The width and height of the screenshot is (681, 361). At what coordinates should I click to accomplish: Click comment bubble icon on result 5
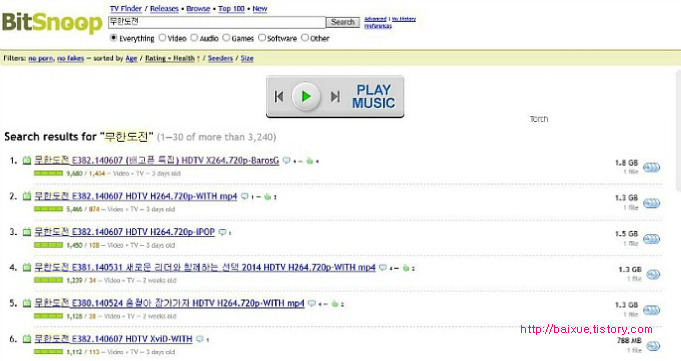pos(312,304)
